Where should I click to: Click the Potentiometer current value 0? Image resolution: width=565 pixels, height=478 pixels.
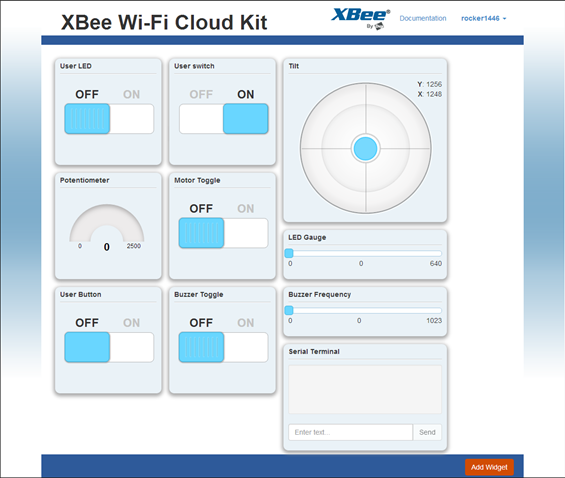[107, 247]
